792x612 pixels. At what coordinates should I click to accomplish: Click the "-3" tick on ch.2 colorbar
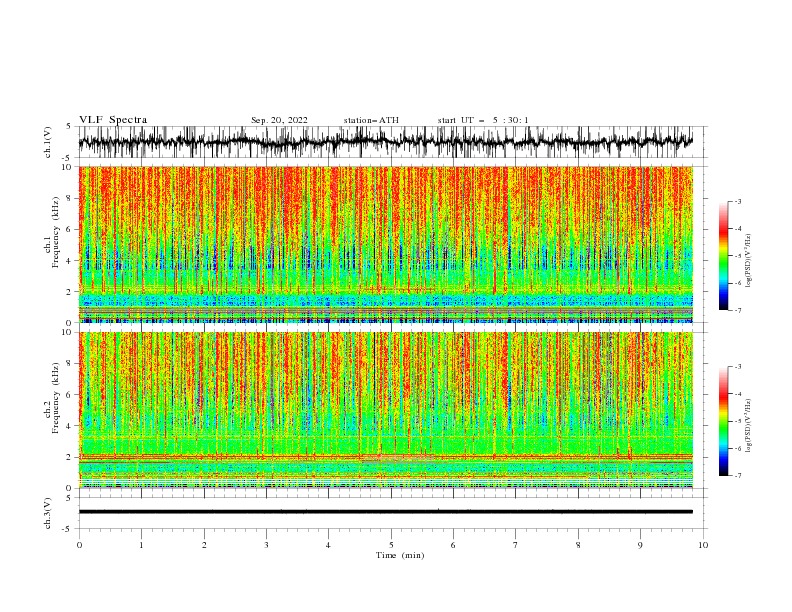738,367
